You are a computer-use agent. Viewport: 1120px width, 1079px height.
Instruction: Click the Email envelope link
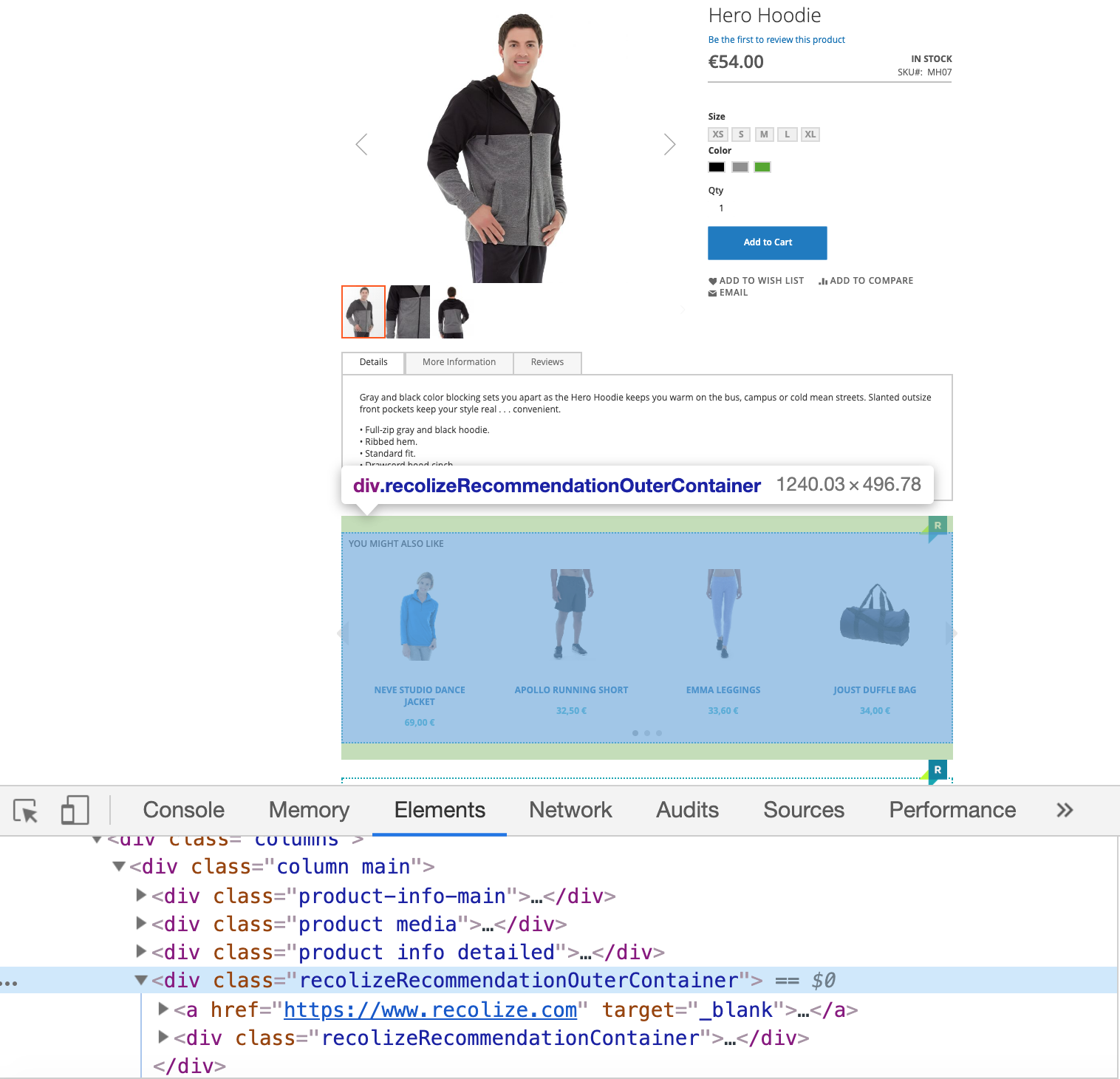tap(712, 293)
